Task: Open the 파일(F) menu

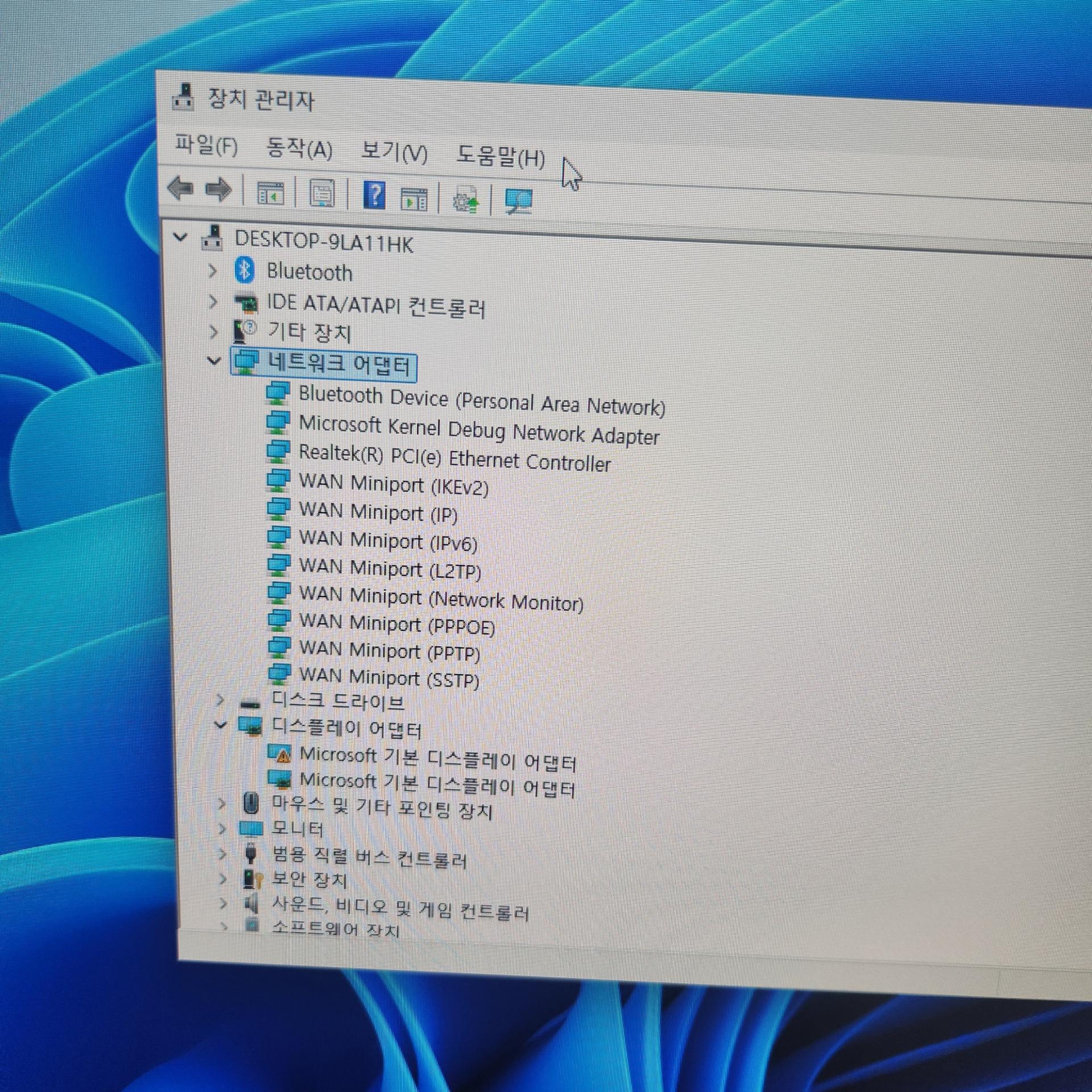Action: [206, 146]
